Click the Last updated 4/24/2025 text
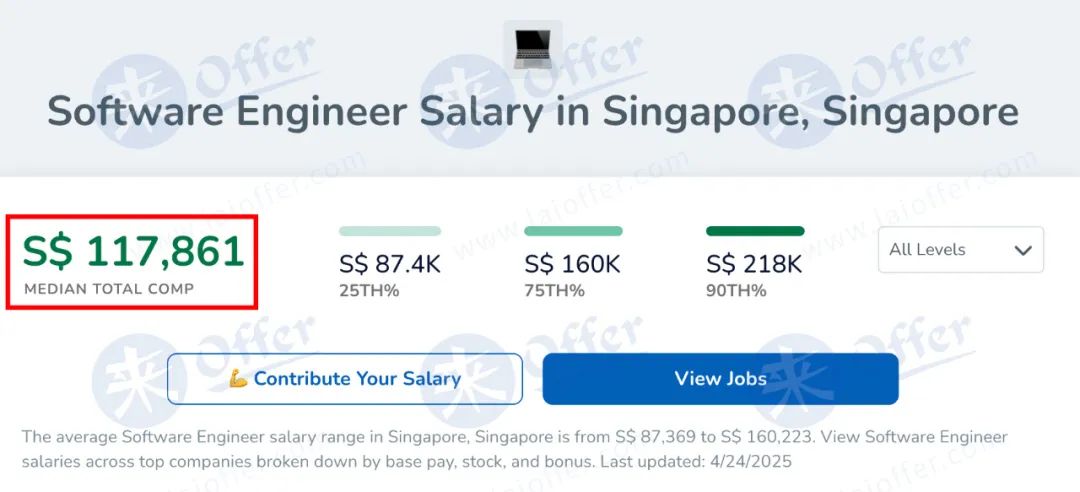Image resolution: width=1080 pixels, height=492 pixels. coord(696,461)
